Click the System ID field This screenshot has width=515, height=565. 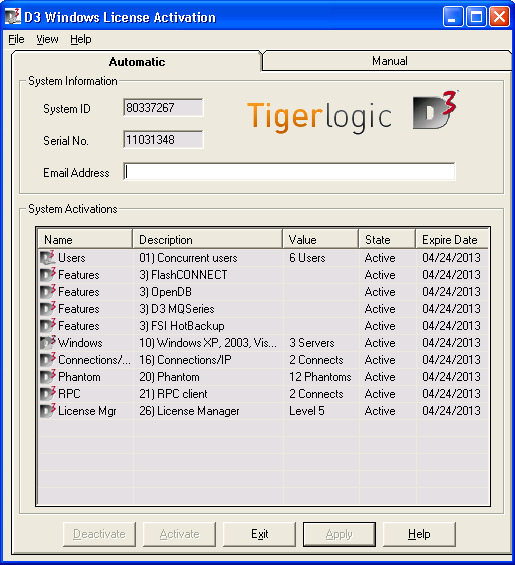(163, 107)
